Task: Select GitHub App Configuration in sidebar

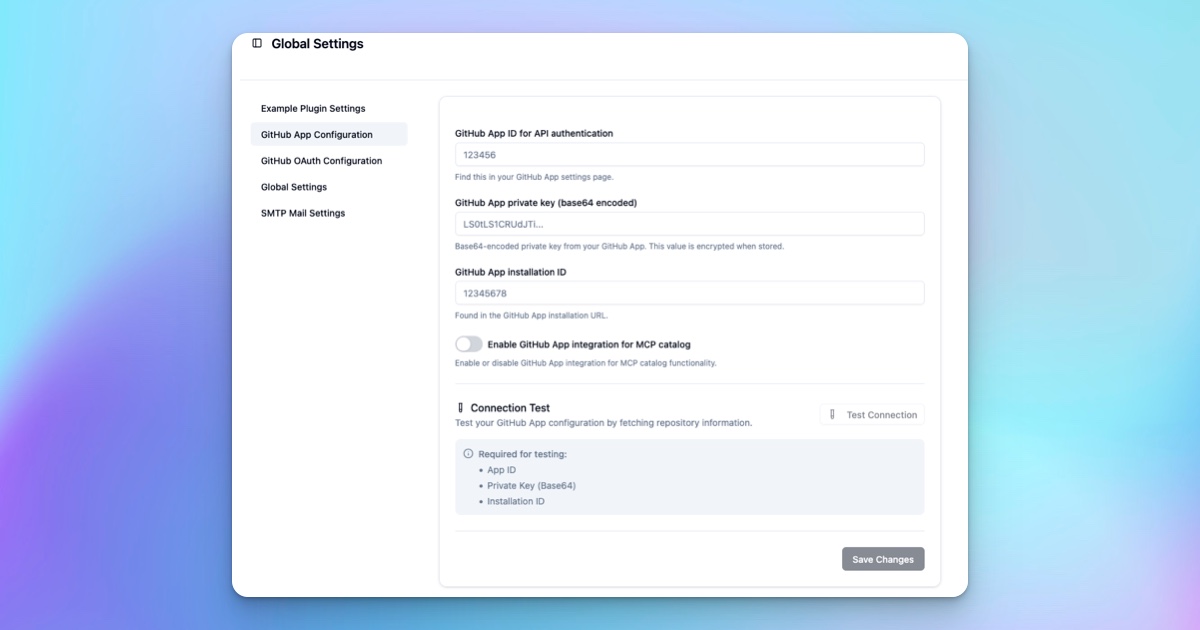Action: [x=317, y=134]
